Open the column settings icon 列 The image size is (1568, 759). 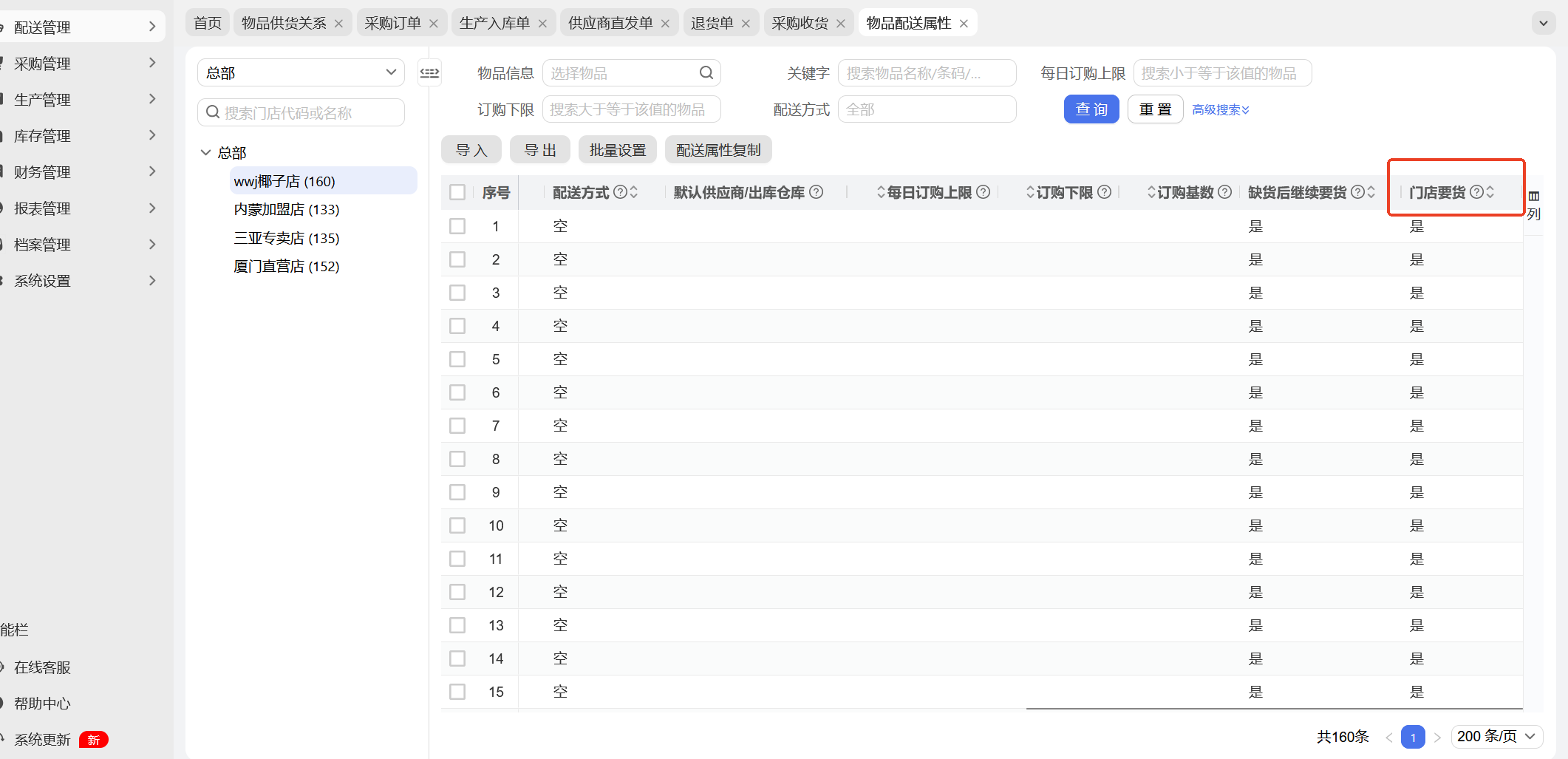click(1534, 205)
